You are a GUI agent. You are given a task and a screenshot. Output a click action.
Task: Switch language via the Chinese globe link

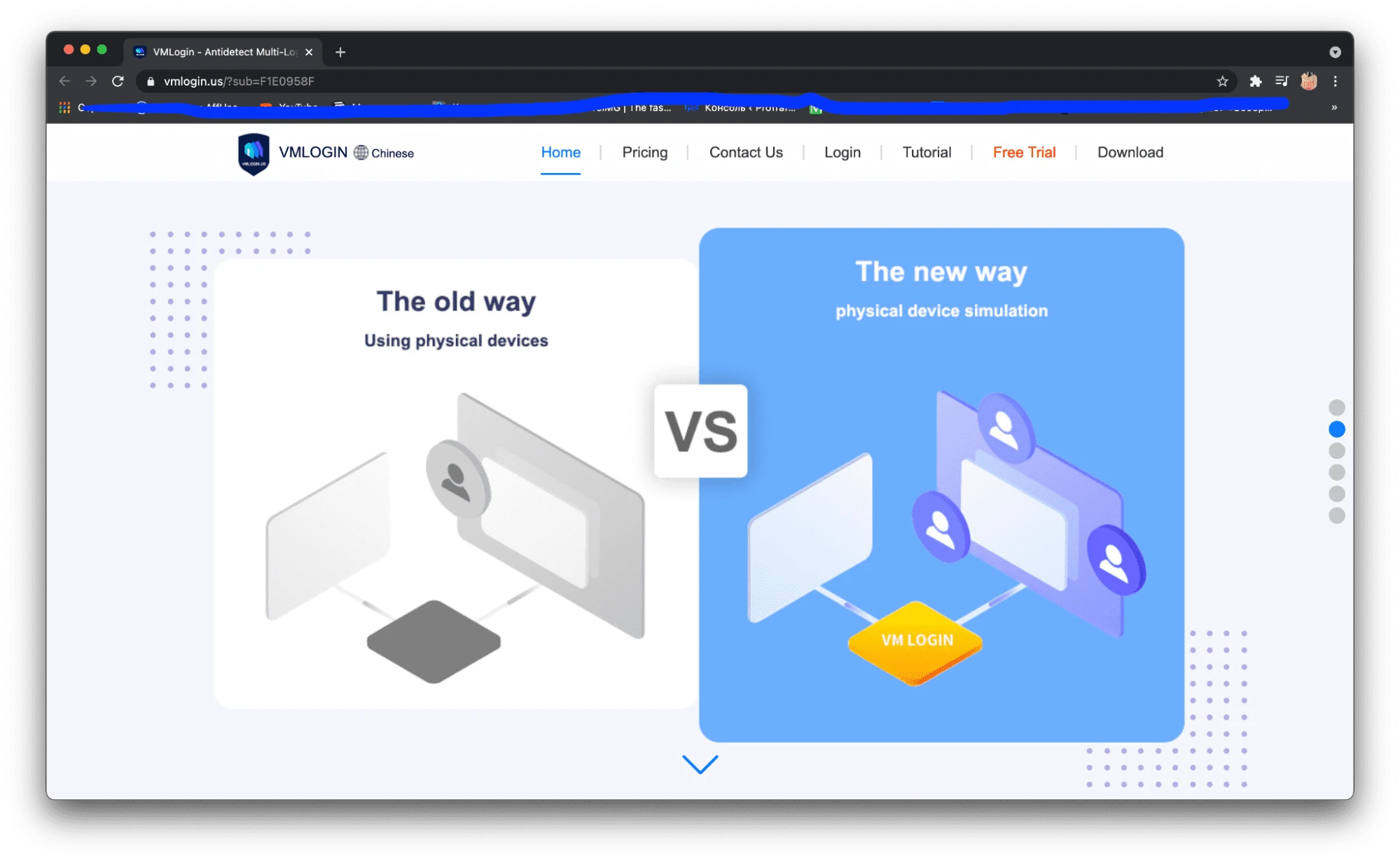tap(384, 153)
